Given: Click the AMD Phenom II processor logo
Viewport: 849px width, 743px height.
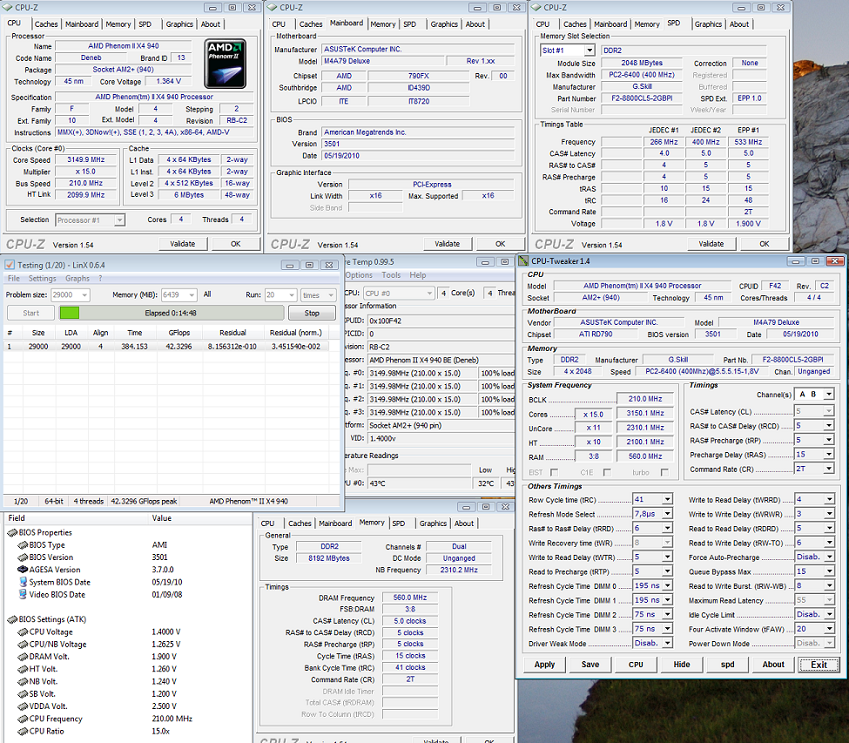Looking at the screenshot, I should (225, 63).
